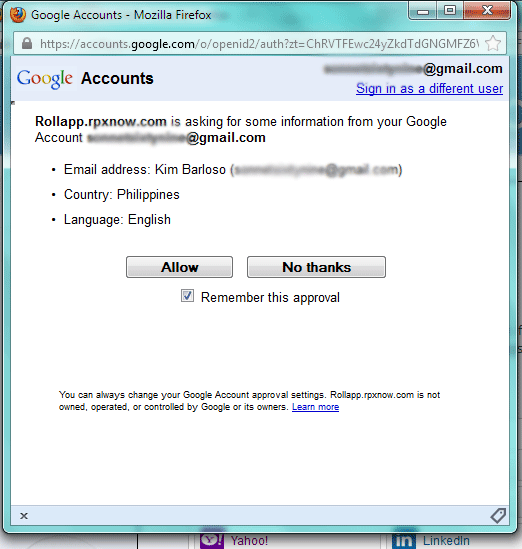
Task: Click the padlock site identity icon
Action: click(x=27, y=43)
